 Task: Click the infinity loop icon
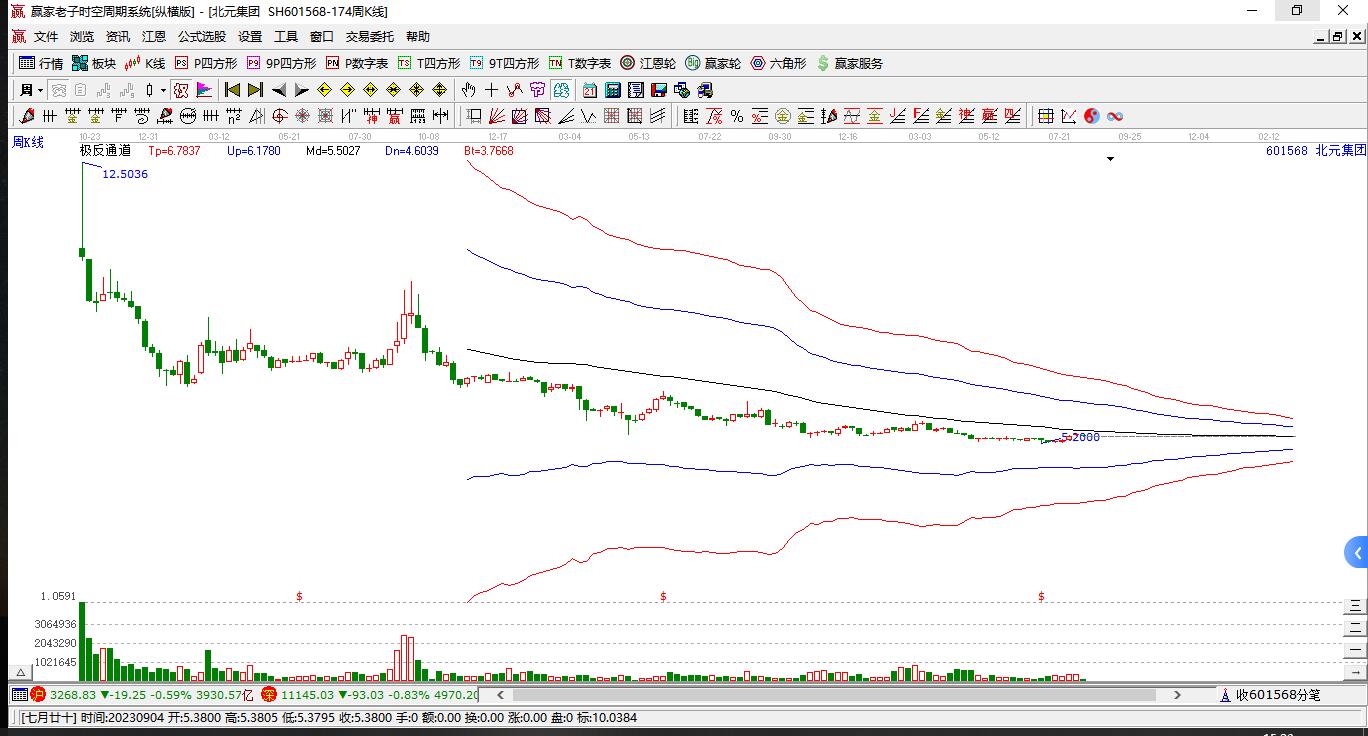pyautogui.click(x=1114, y=116)
